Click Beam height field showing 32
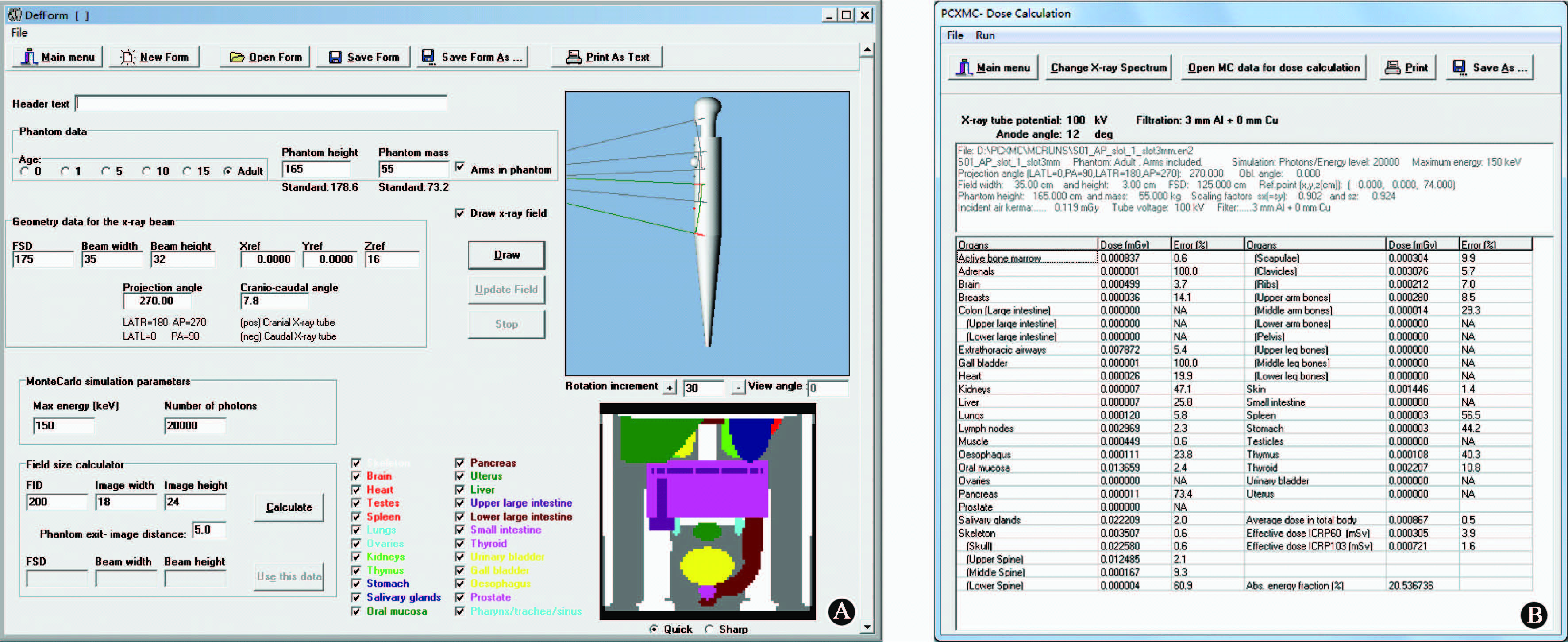1568x642 pixels. coord(183,259)
